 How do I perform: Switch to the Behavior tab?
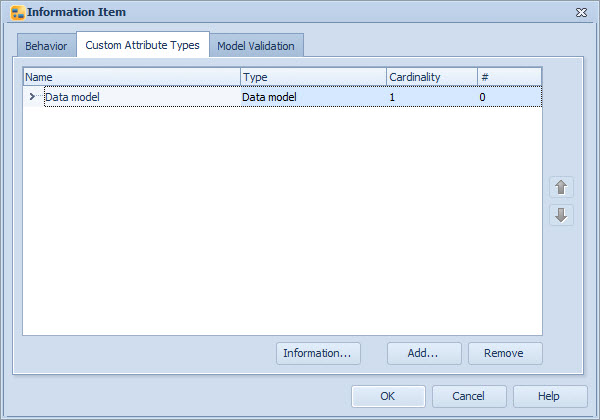point(46,46)
